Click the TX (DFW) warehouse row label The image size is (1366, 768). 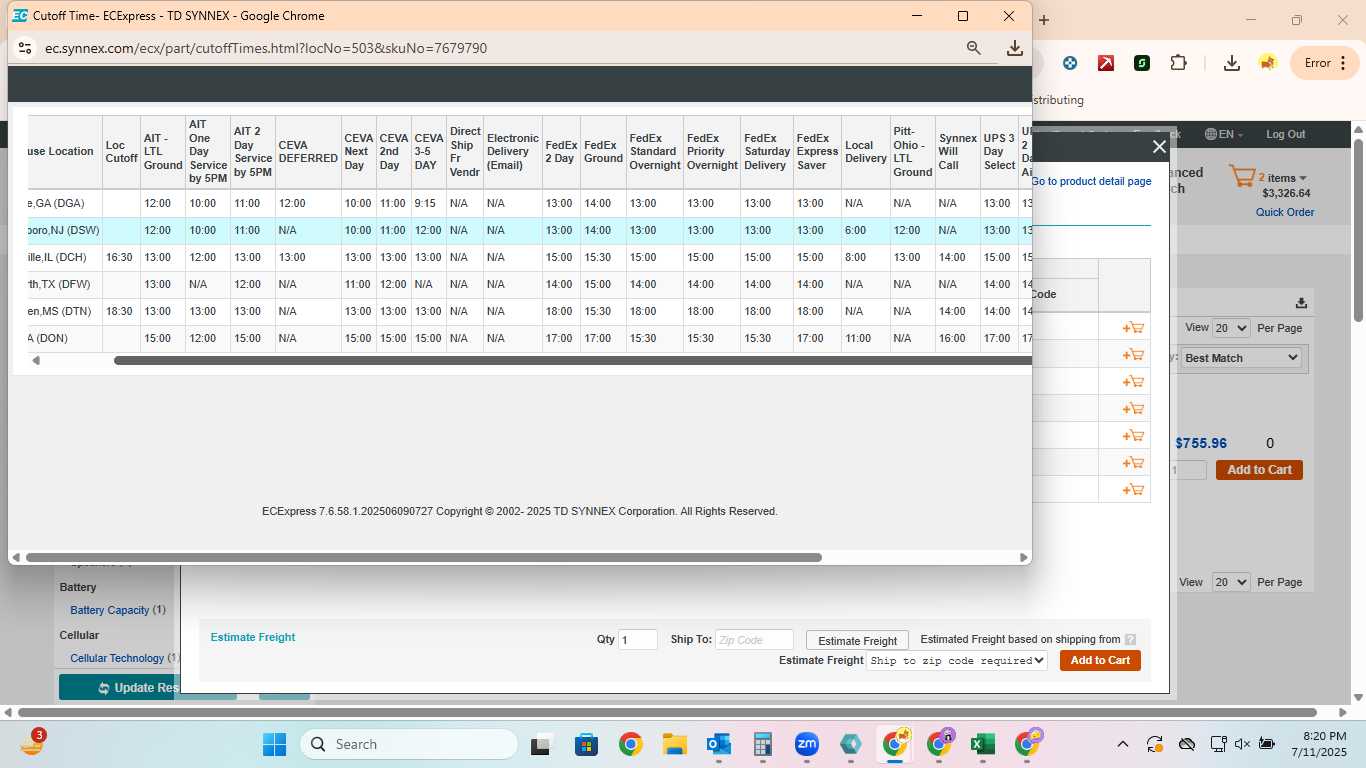[x=61, y=285]
